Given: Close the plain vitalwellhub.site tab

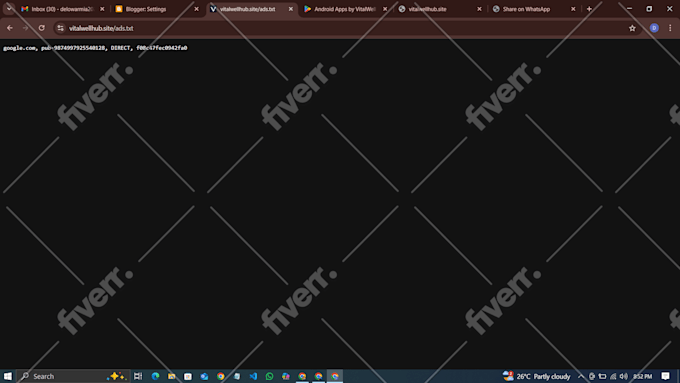Looking at the screenshot, I should (479, 9).
